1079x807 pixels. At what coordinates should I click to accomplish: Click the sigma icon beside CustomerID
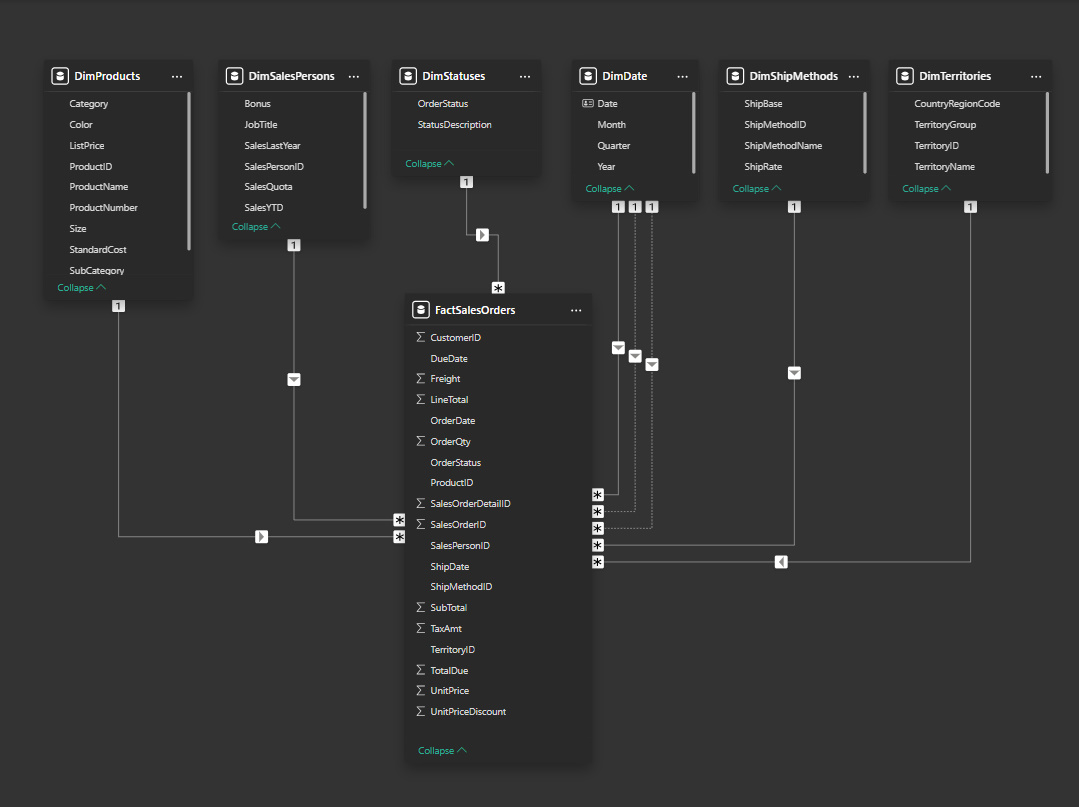(420, 337)
